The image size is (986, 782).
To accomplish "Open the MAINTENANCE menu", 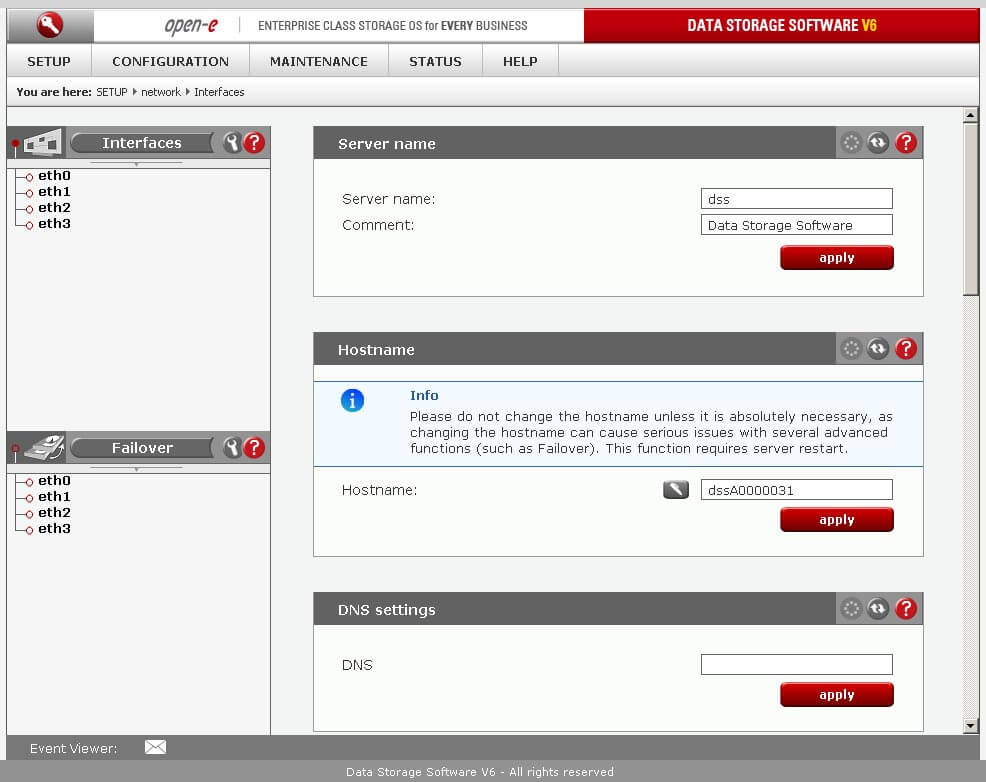I will point(318,61).
